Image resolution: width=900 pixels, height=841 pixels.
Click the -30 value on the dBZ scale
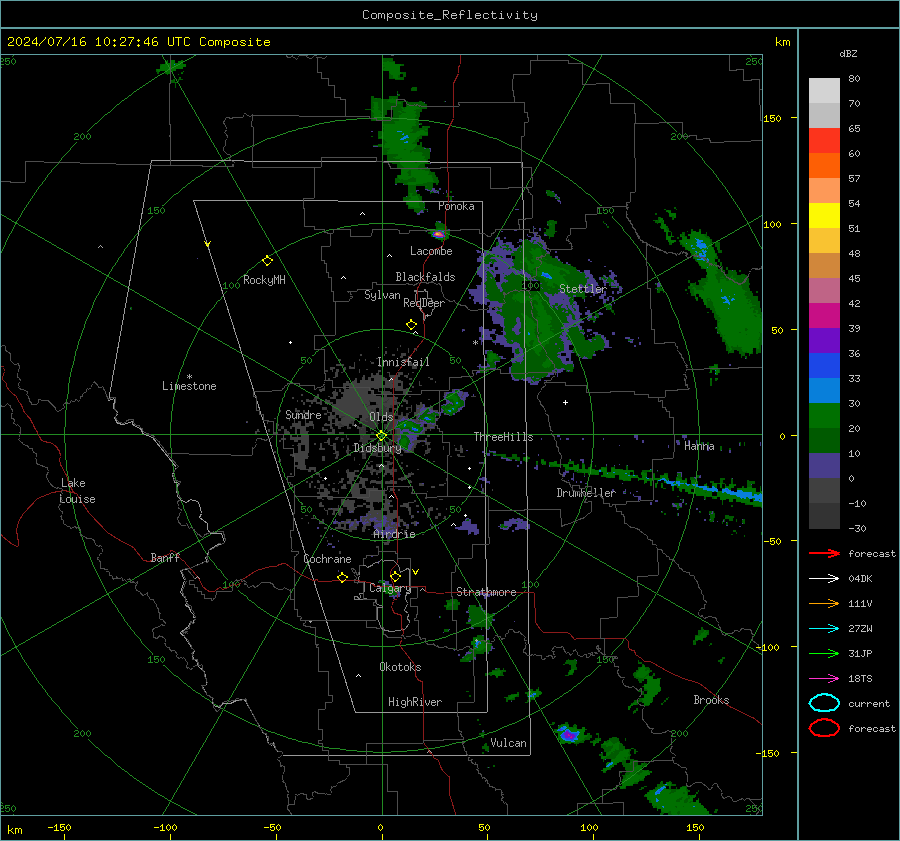click(857, 528)
